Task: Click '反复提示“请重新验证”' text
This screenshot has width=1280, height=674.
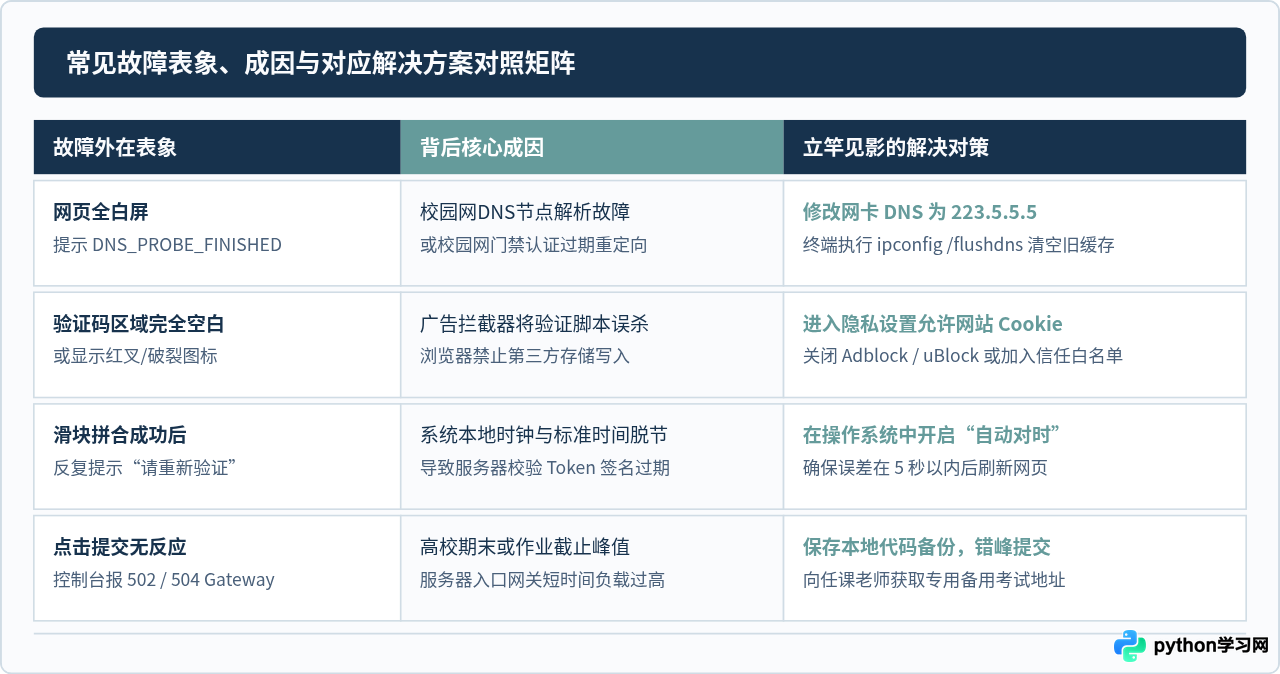Action: [x=144, y=468]
